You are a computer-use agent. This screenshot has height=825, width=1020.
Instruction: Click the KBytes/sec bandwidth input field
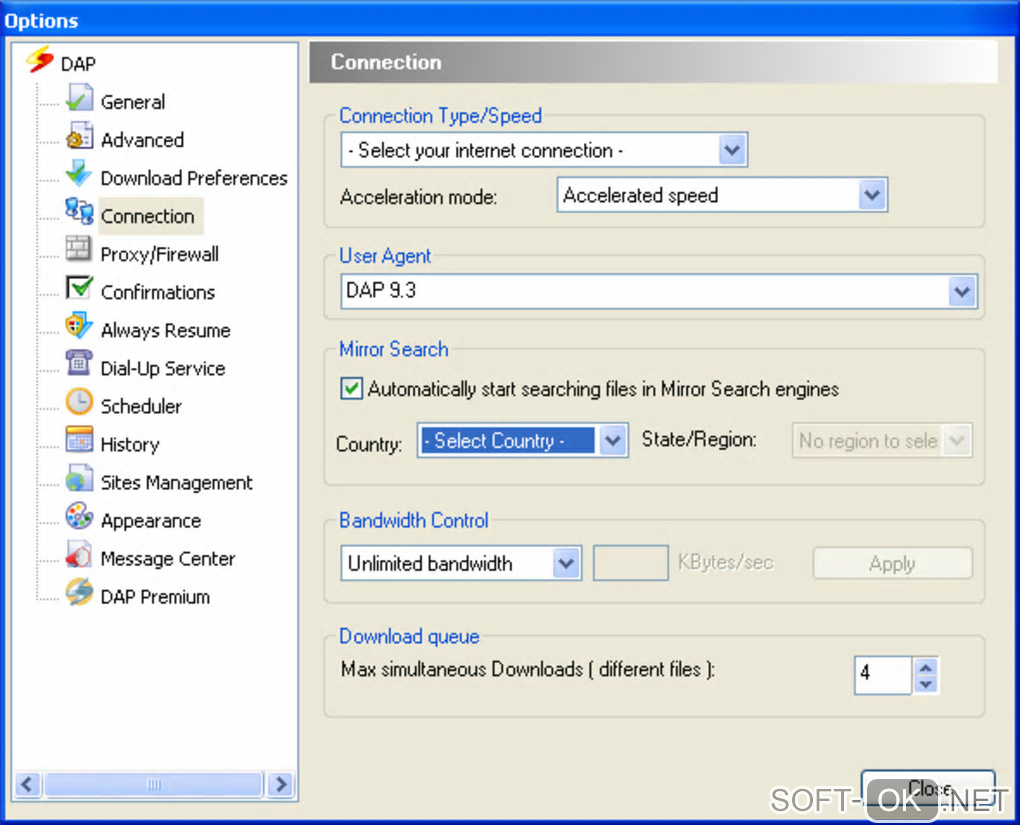click(630, 563)
